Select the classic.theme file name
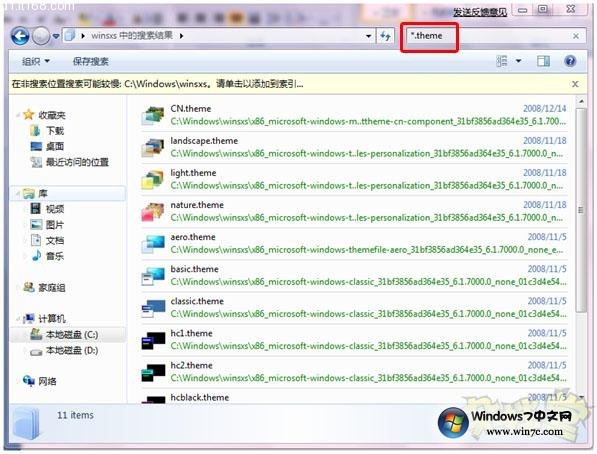 (197, 301)
